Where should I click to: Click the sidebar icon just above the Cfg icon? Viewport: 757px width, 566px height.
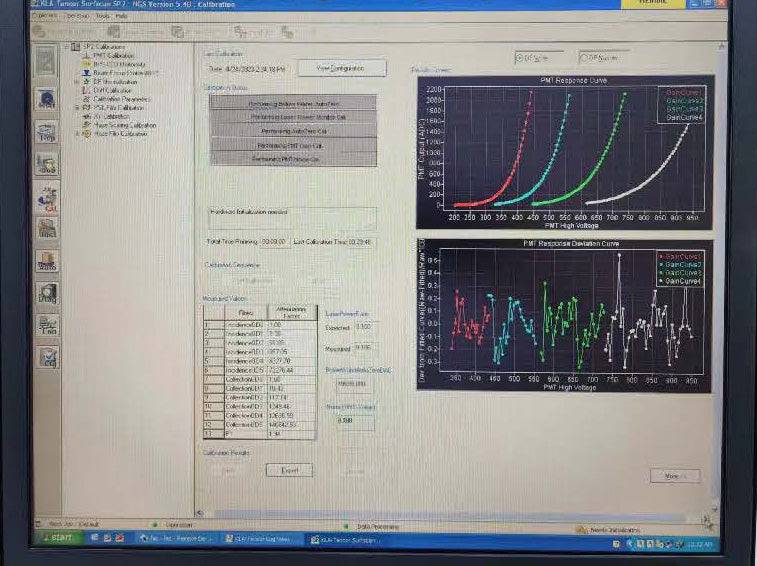[x=47, y=325]
